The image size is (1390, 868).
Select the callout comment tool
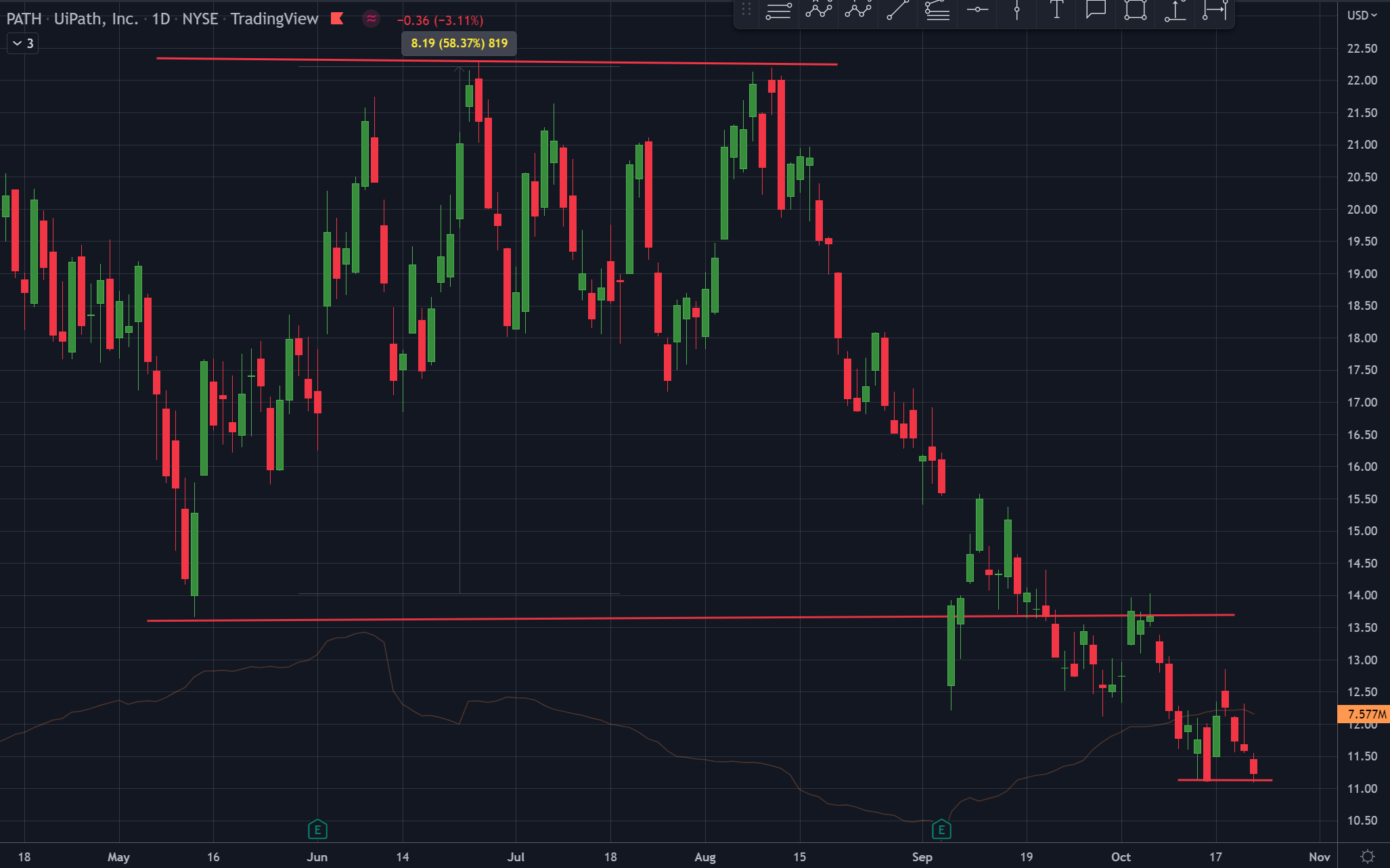tap(1096, 10)
